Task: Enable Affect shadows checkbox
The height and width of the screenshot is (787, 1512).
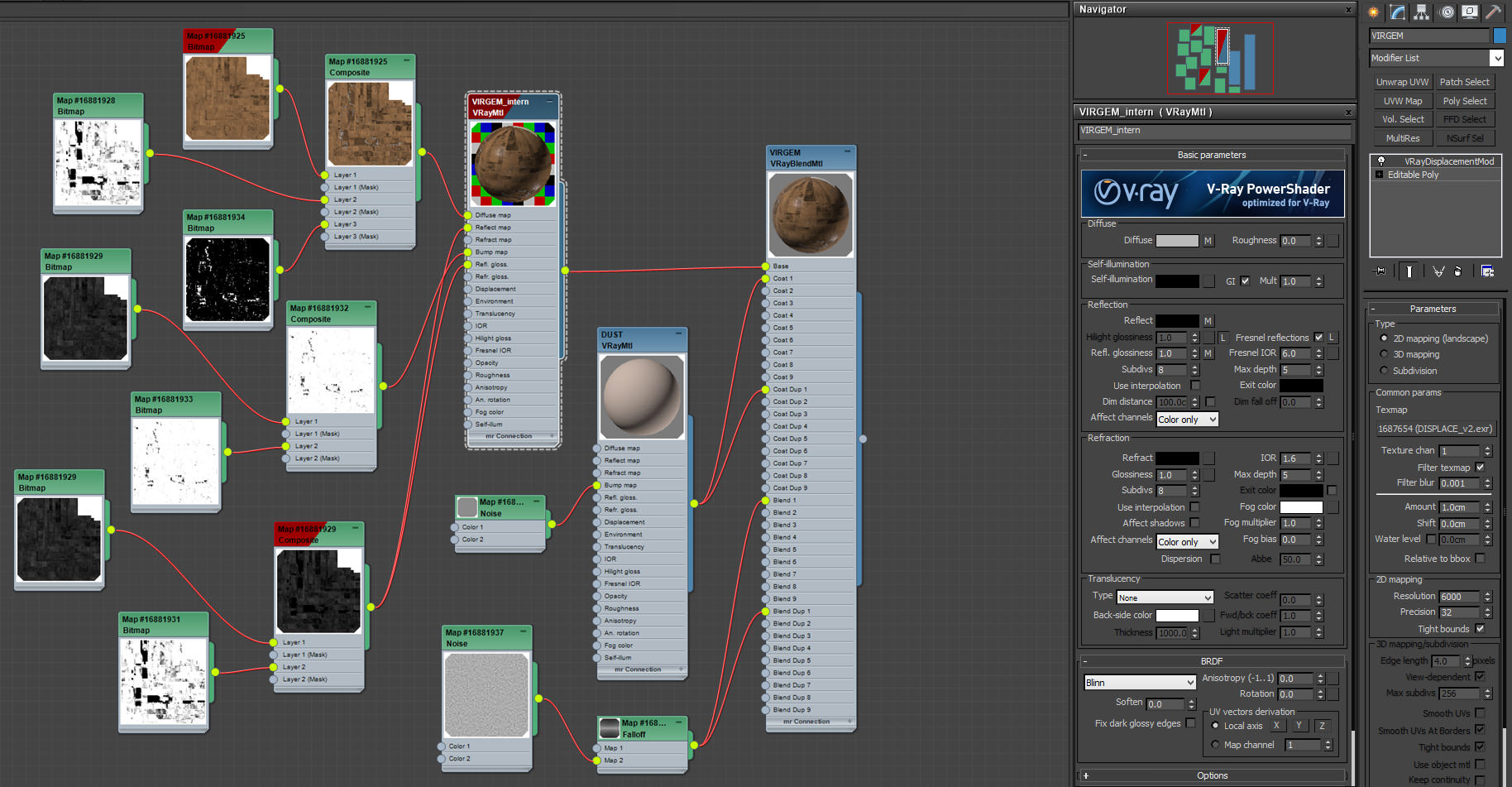Action: (x=1195, y=523)
